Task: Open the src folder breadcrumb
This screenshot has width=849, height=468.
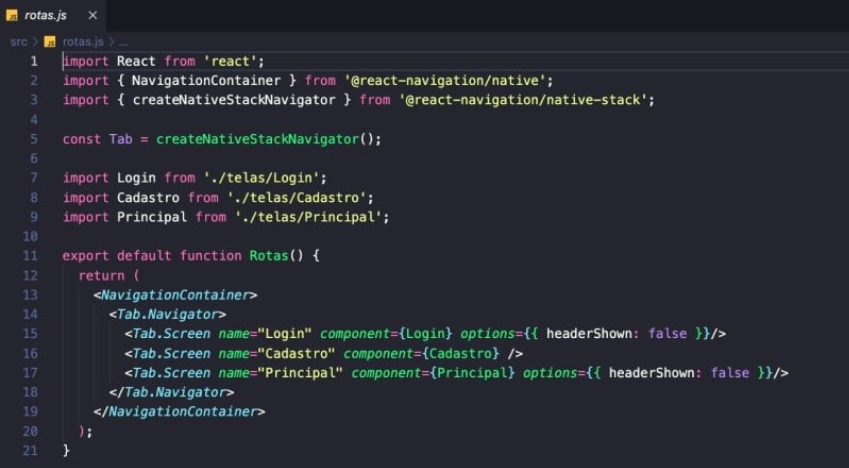Action: click(18, 42)
